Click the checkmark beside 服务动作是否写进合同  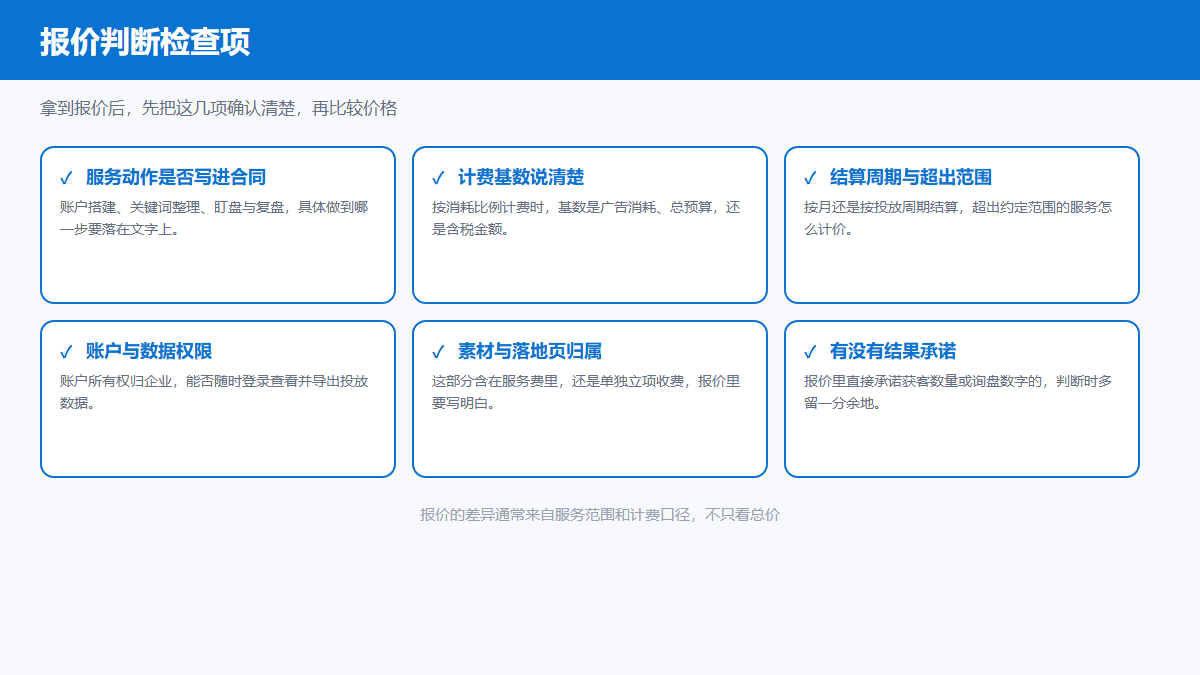tap(66, 178)
